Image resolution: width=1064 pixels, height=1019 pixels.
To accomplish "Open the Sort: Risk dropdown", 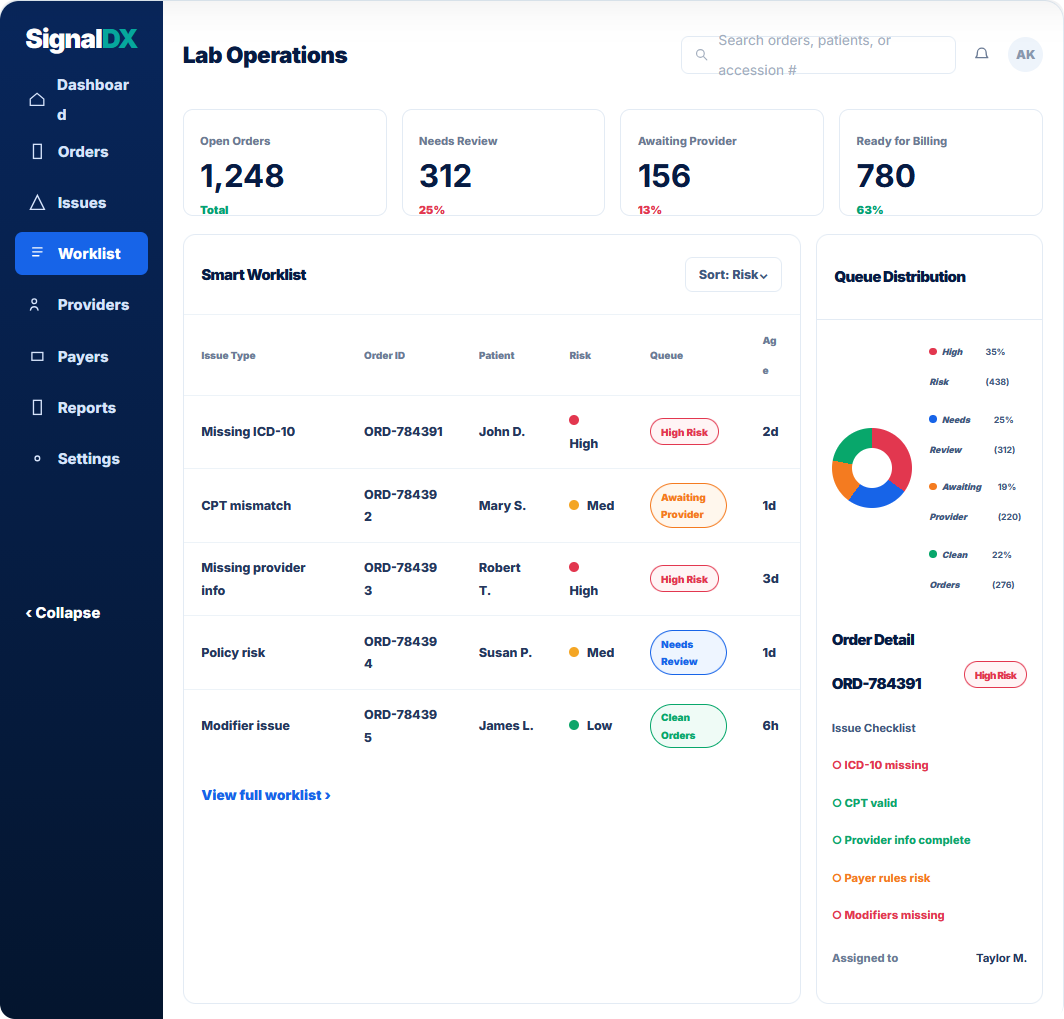I will coord(733,275).
